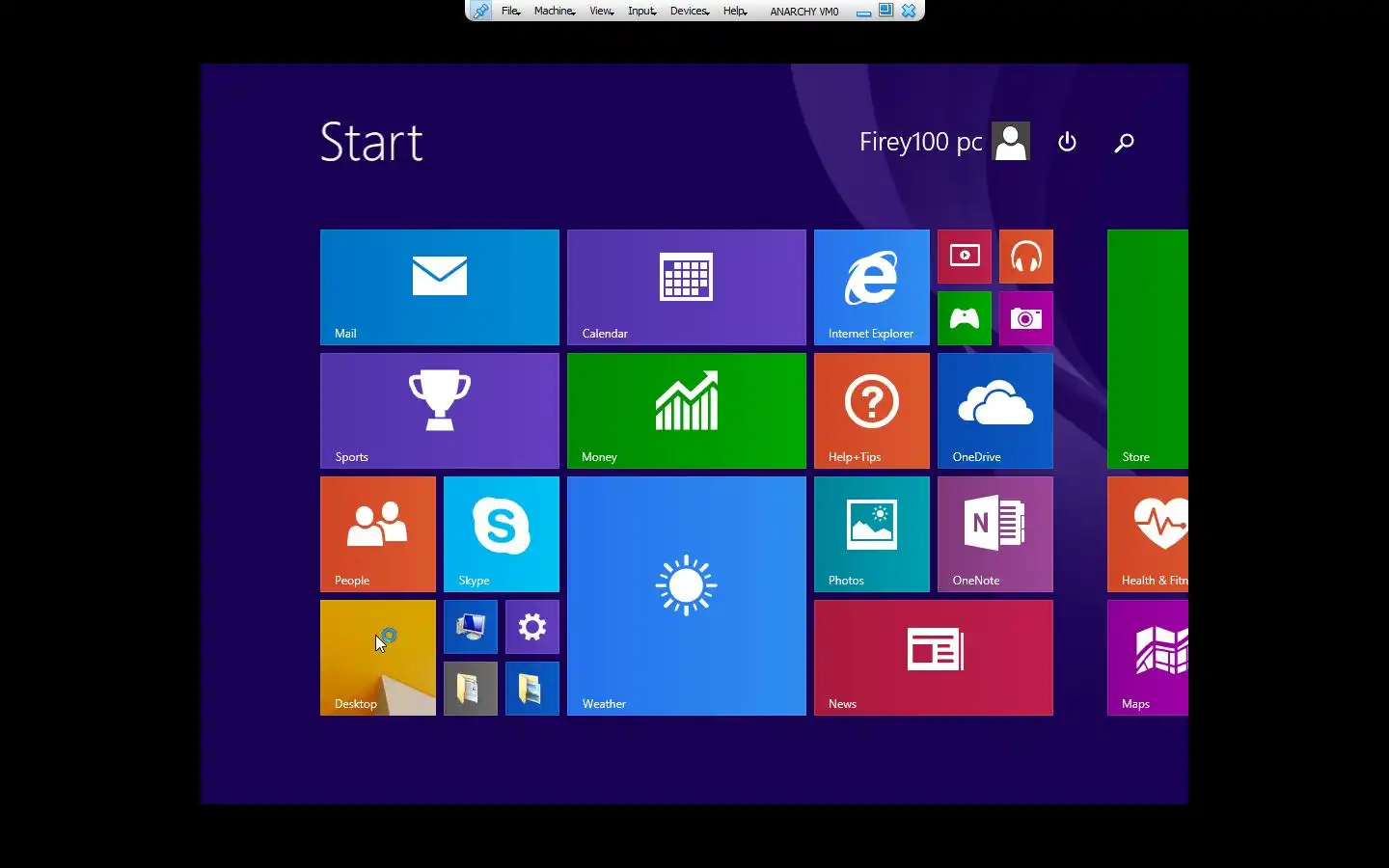1389x868 pixels.
Task: Open the Calendar tile
Action: tap(687, 287)
